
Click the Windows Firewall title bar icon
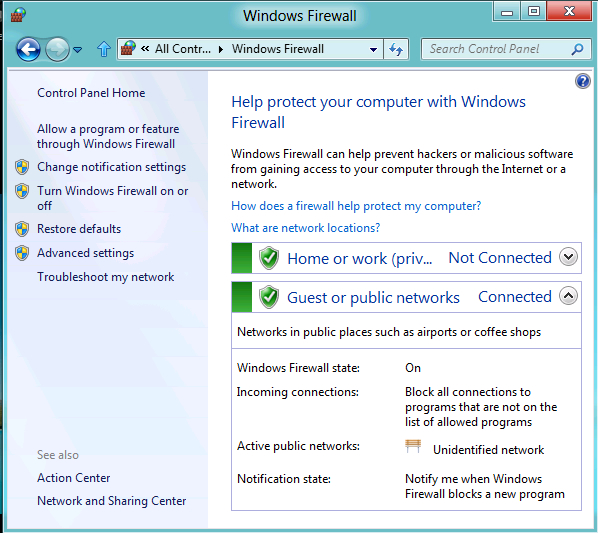tap(18, 15)
